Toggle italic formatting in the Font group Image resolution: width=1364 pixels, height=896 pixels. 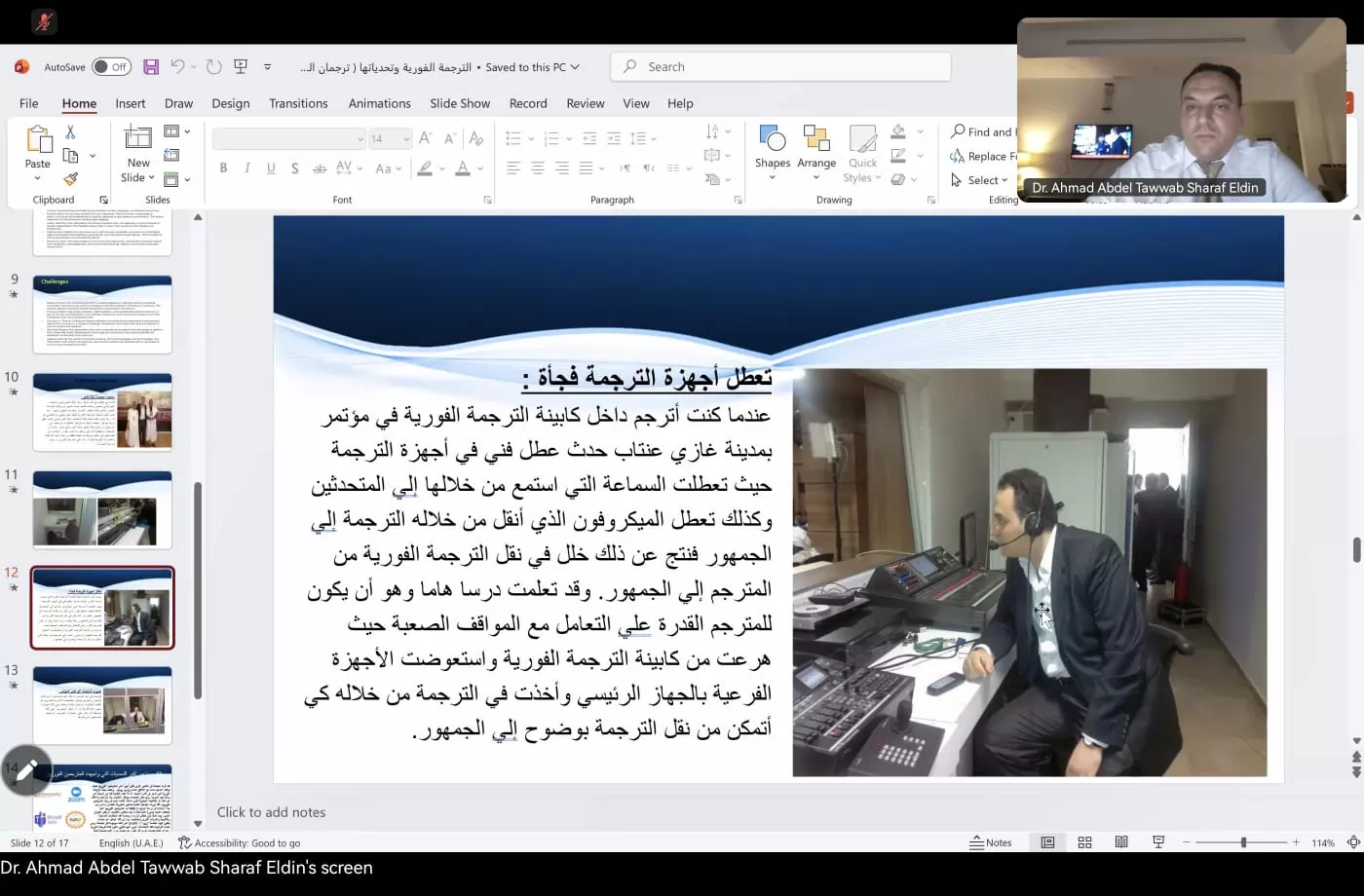tap(246, 168)
